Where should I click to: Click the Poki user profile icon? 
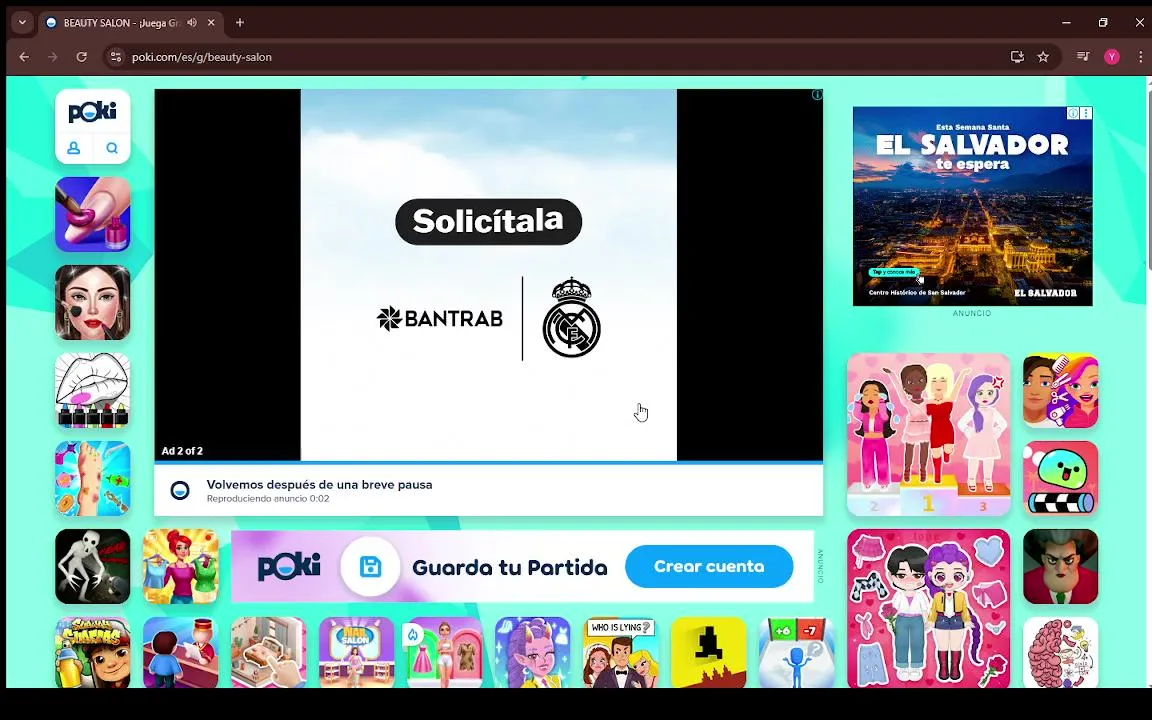[x=73, y=148]
